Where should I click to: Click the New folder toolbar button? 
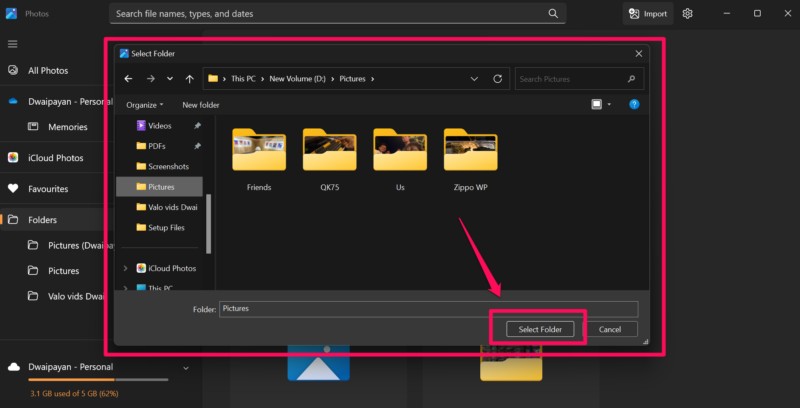(x=201, y=104)
